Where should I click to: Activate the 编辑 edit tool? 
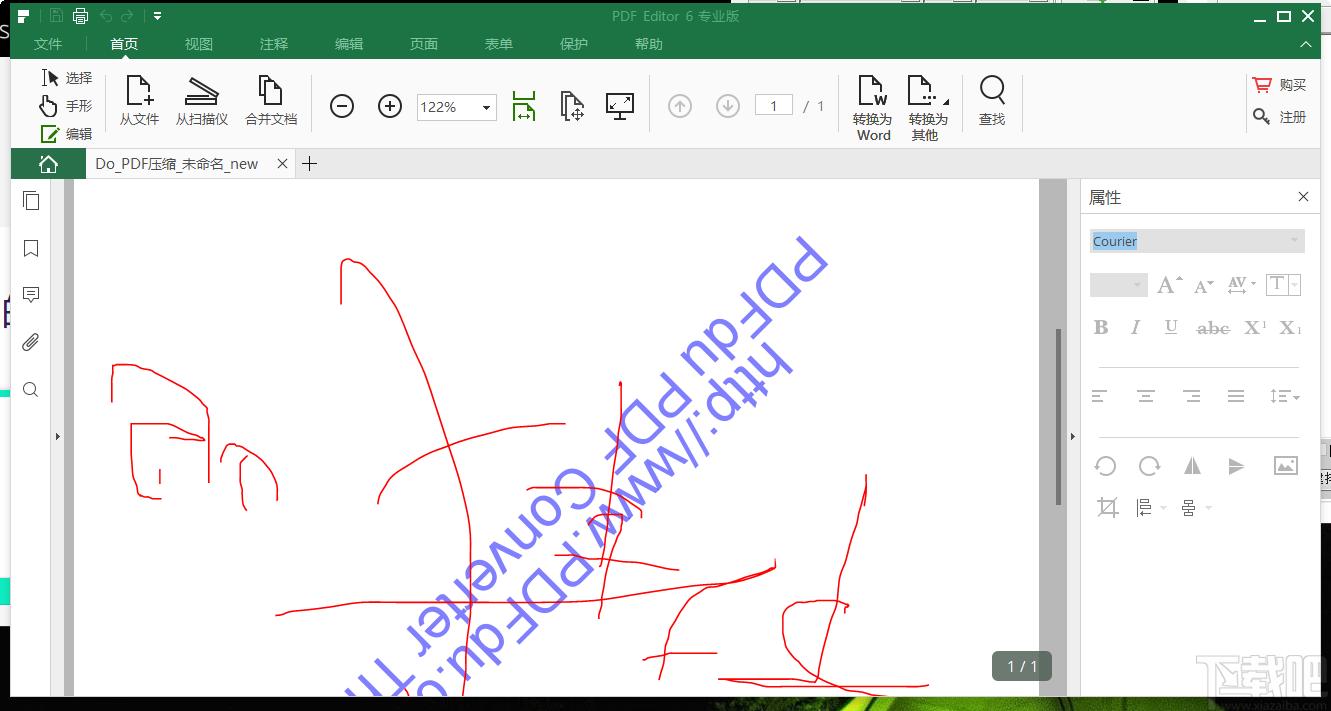coord(67,134)
